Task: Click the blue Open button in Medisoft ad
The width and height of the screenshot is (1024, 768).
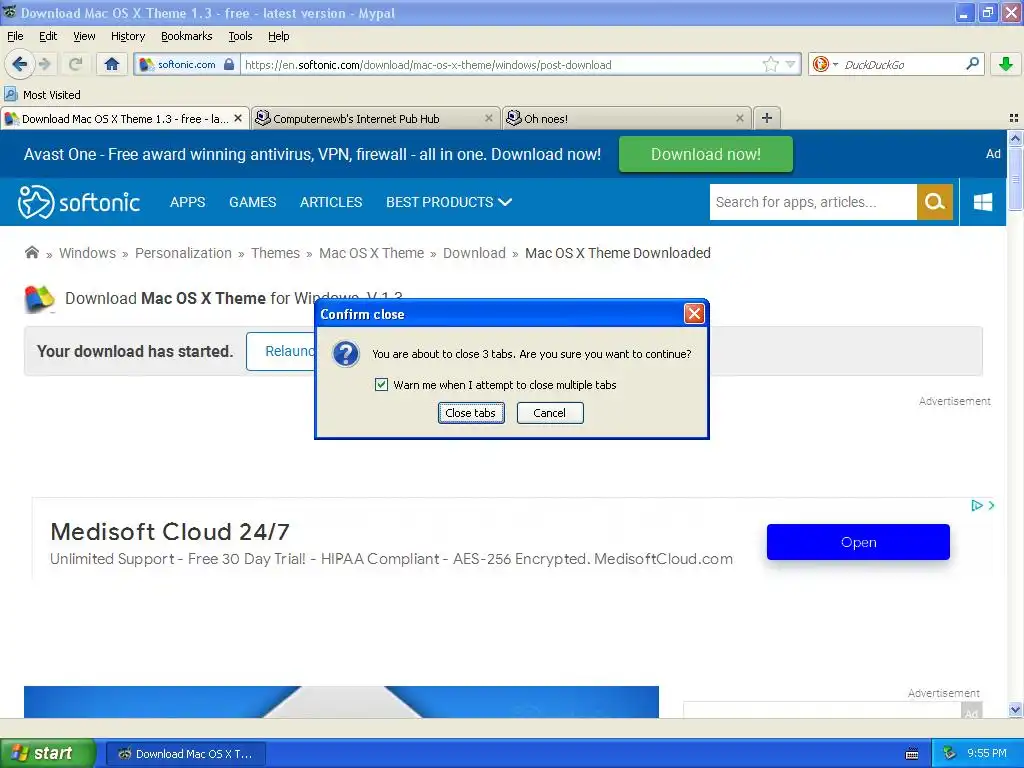Action: click(x=858, y=542)
